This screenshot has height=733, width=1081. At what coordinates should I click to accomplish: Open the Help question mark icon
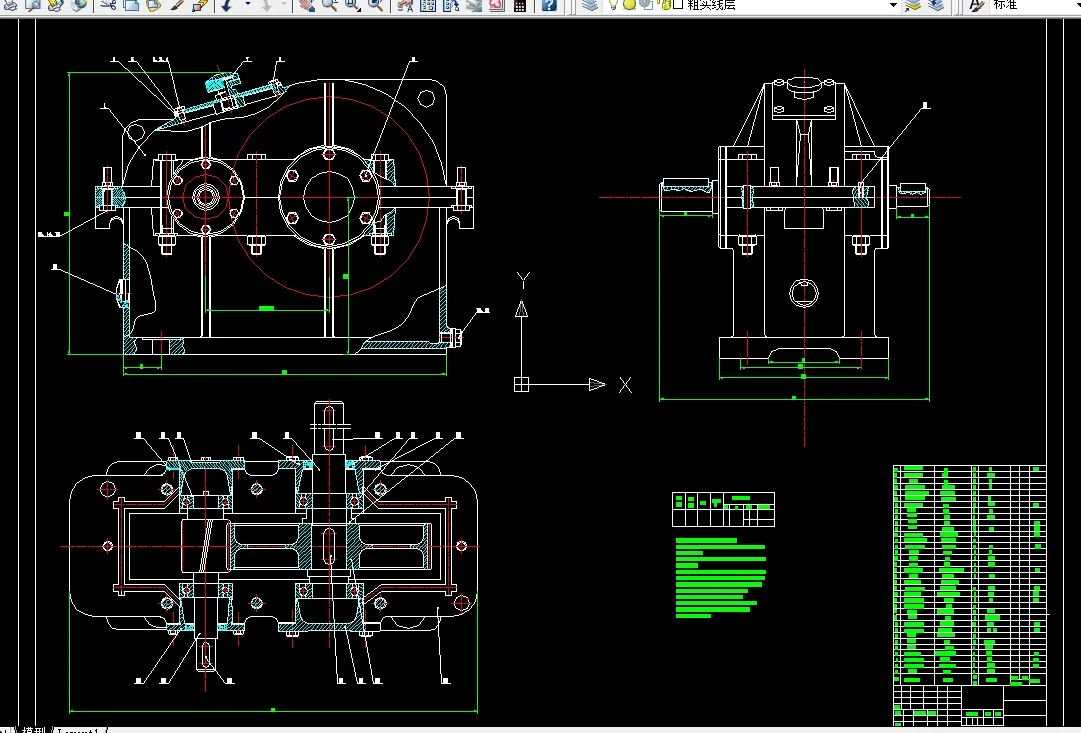pos(549,5)
